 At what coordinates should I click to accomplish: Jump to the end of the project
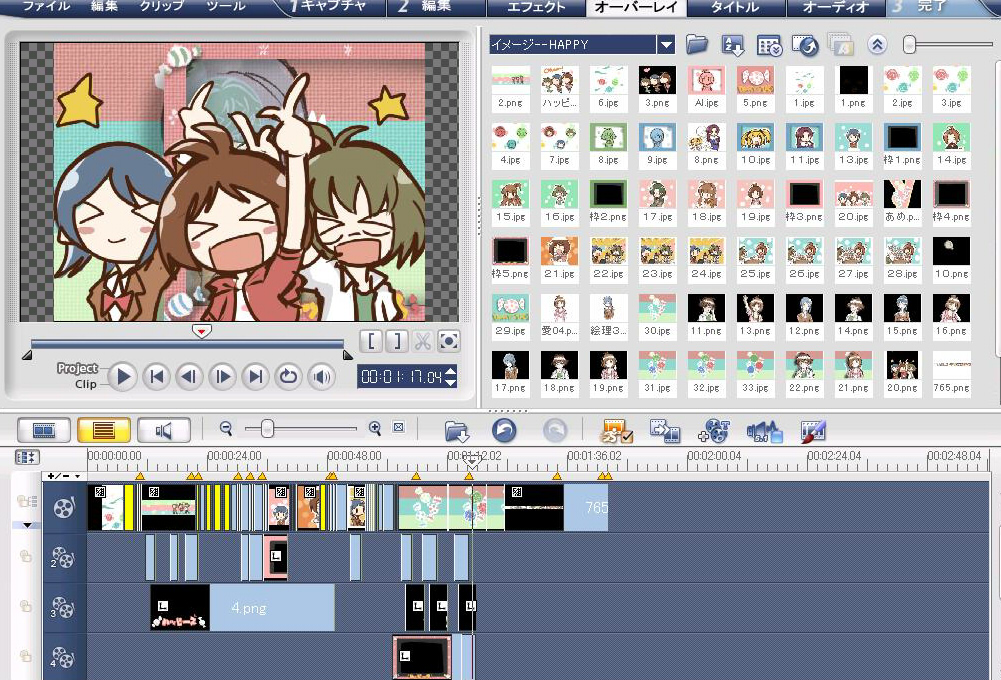coord(255,377)
